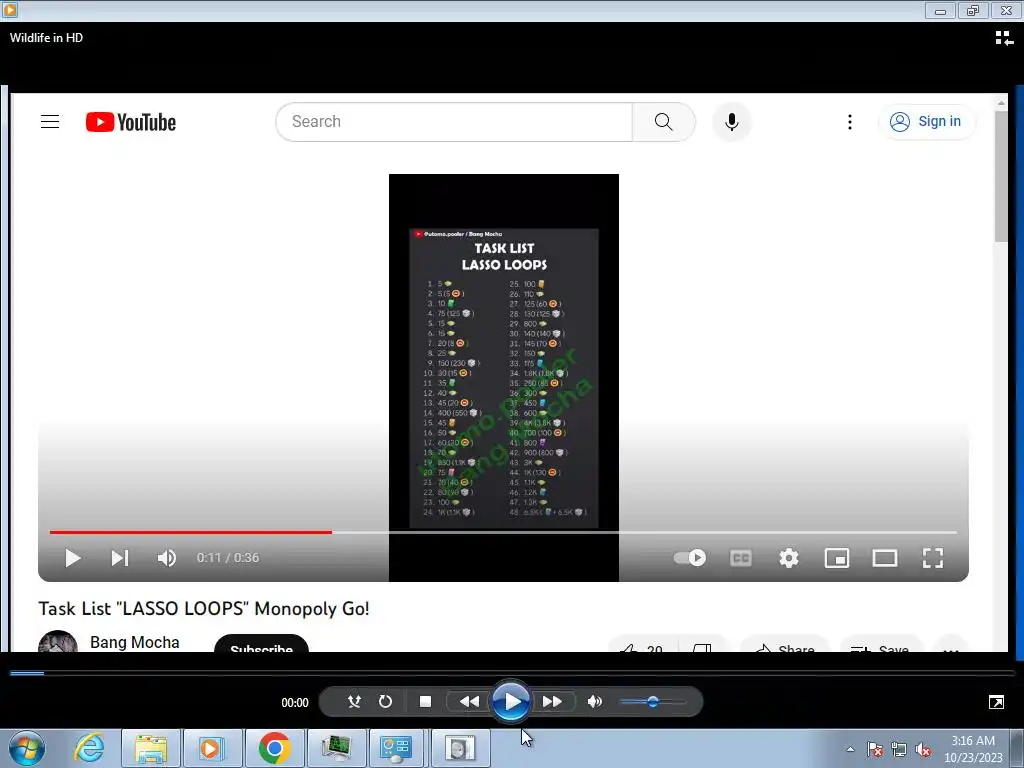Stop playback in Media Player
1024x768 pixels.
point(425,701)
